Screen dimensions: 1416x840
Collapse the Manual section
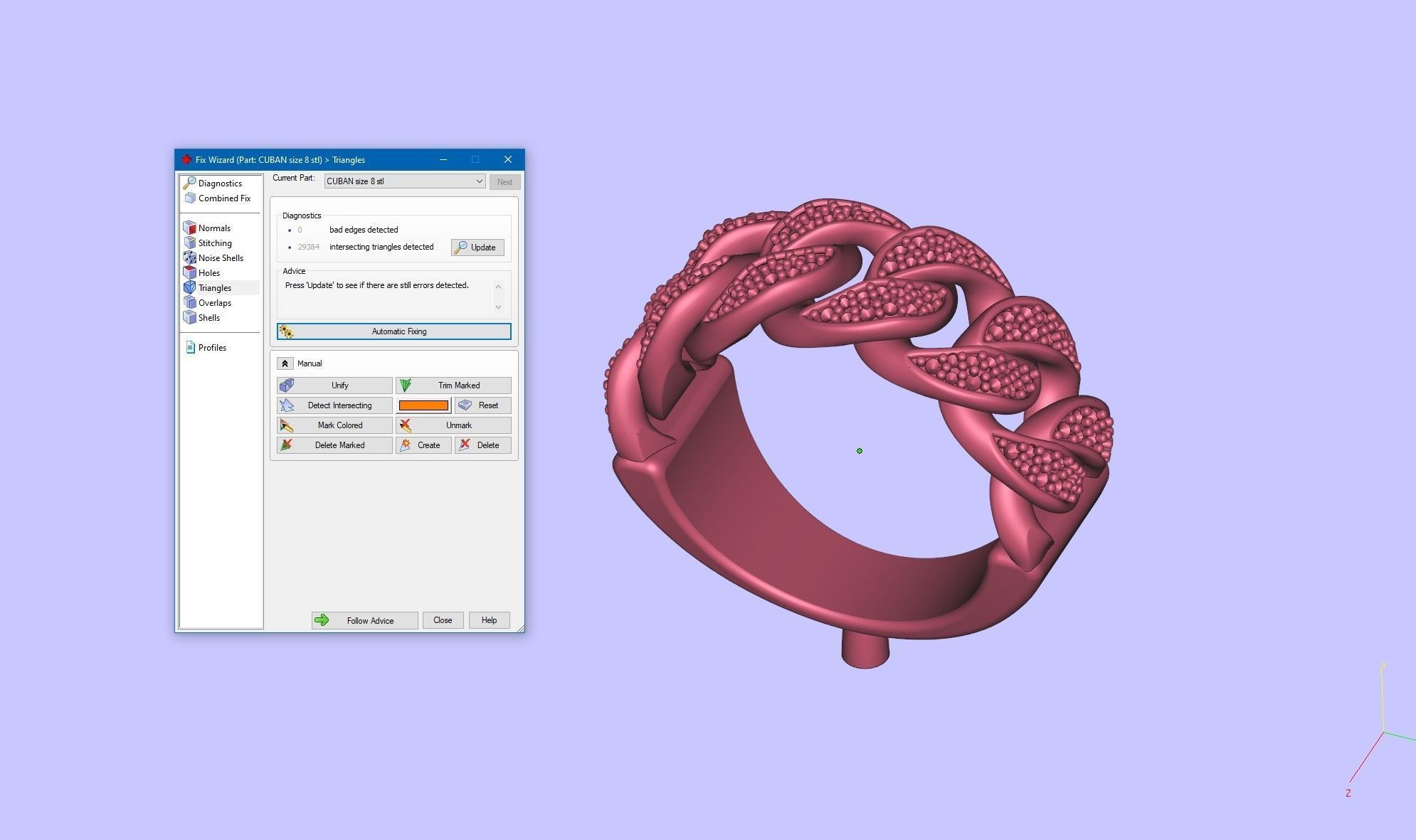click(285, 363)
